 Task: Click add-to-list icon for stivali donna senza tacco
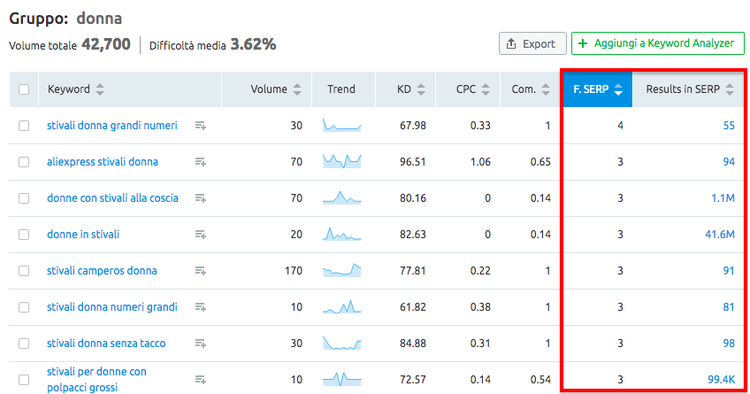point(200,344)
